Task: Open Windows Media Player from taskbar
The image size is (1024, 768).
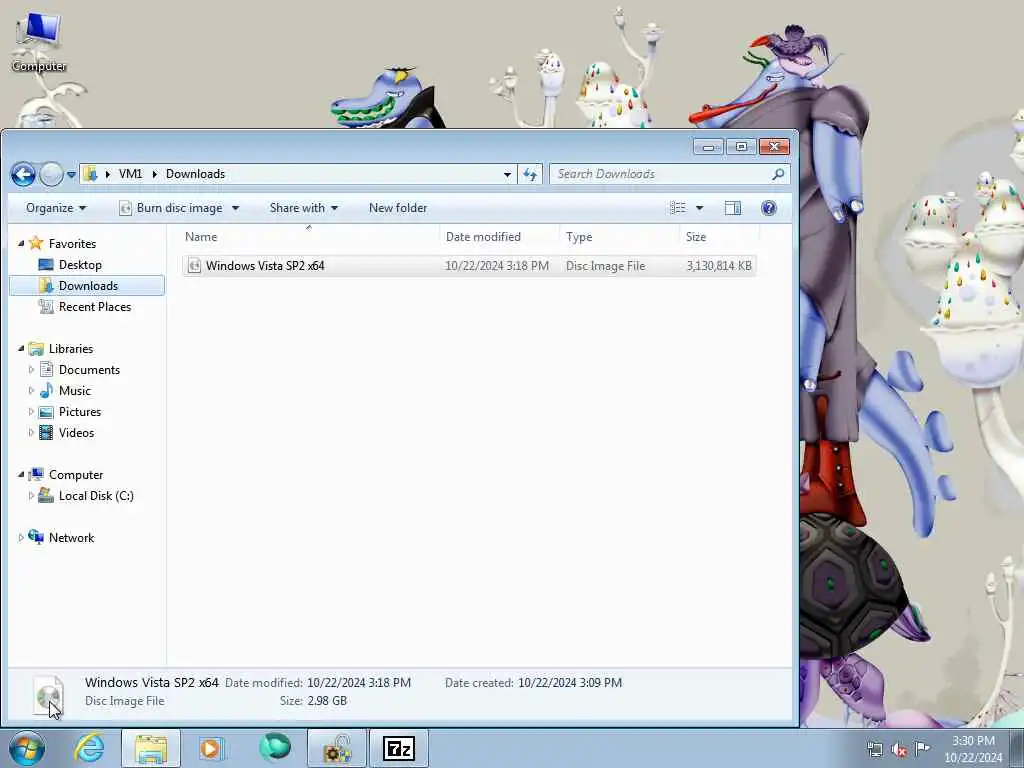Action: tap(212, 748)
